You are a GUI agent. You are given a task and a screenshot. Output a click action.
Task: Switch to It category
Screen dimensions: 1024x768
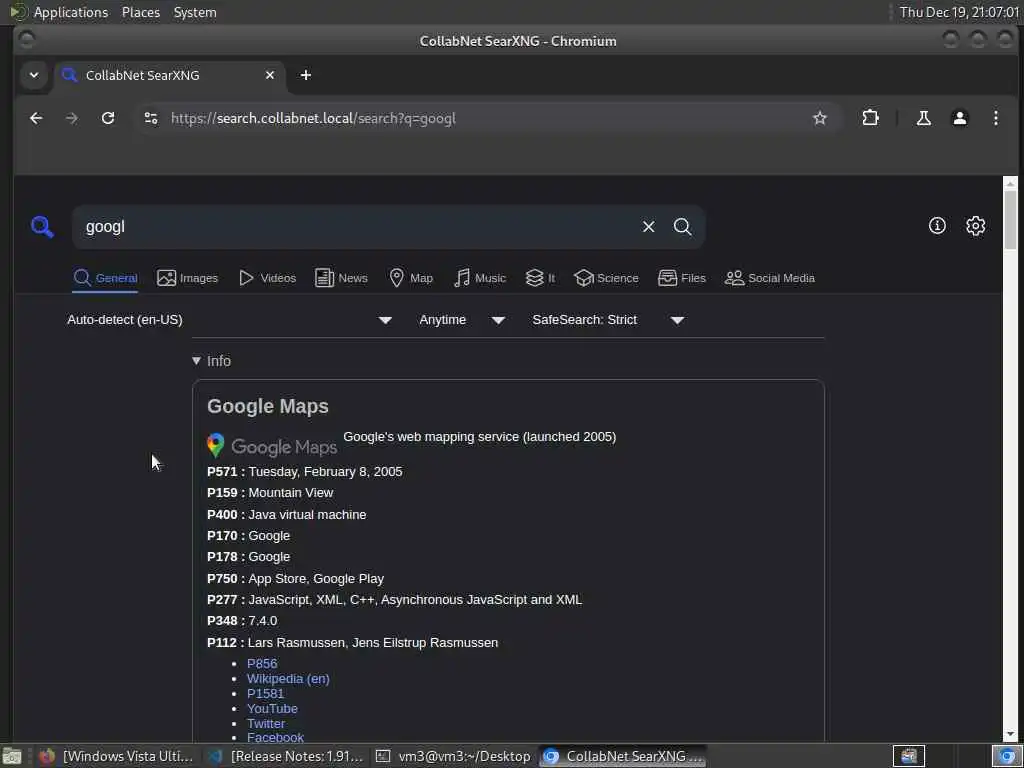(x=540, y=278)
